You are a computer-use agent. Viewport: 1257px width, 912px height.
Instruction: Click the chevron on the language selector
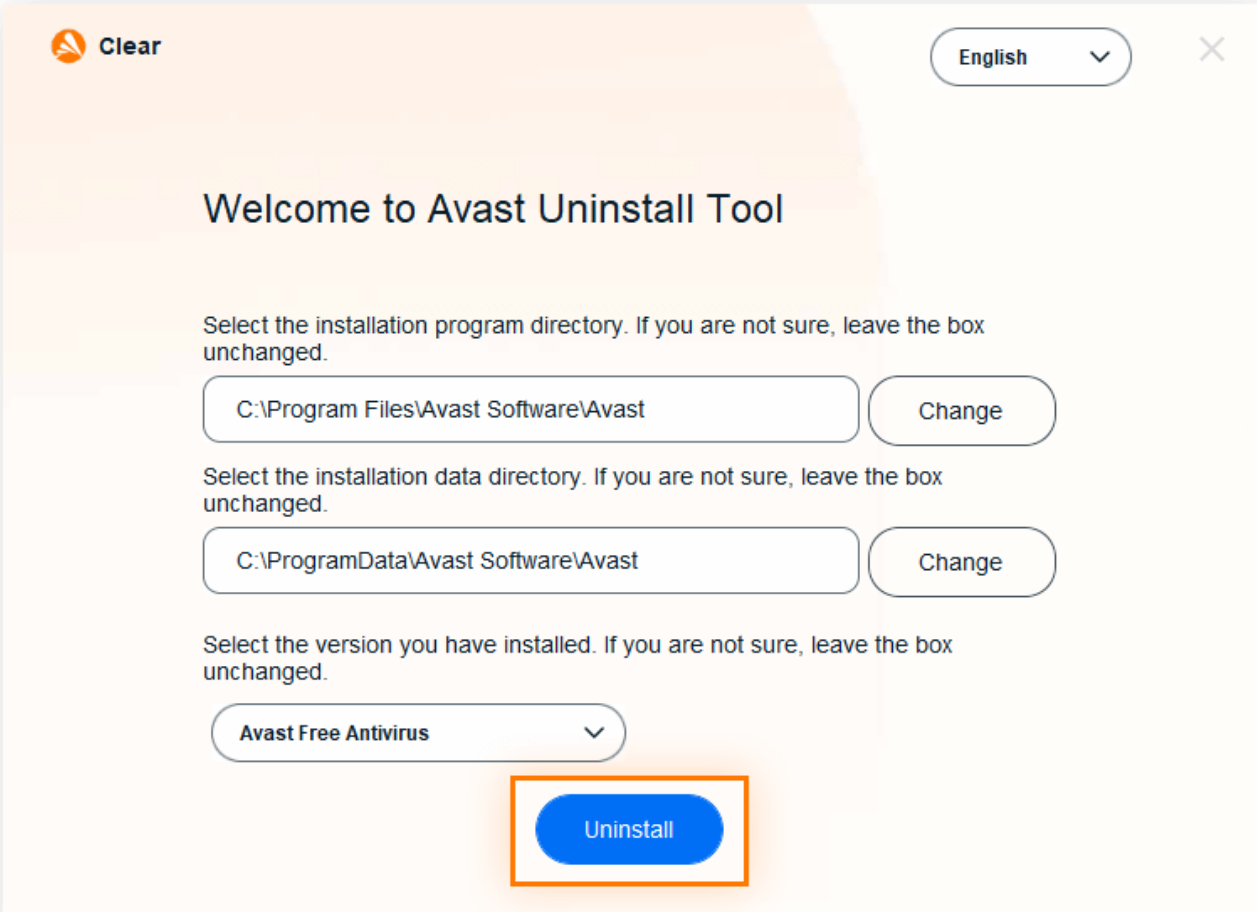pyautogui.click(x=1100, y=57)
